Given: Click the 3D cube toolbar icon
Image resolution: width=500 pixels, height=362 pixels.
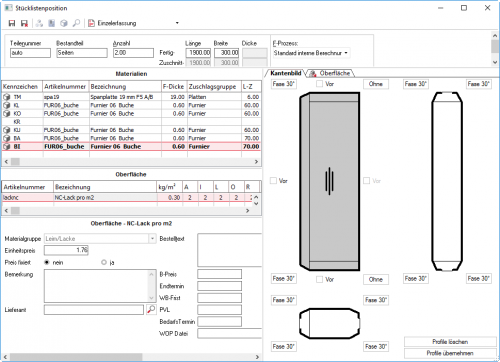Looking at the screenshot, I should pos(64,23).
